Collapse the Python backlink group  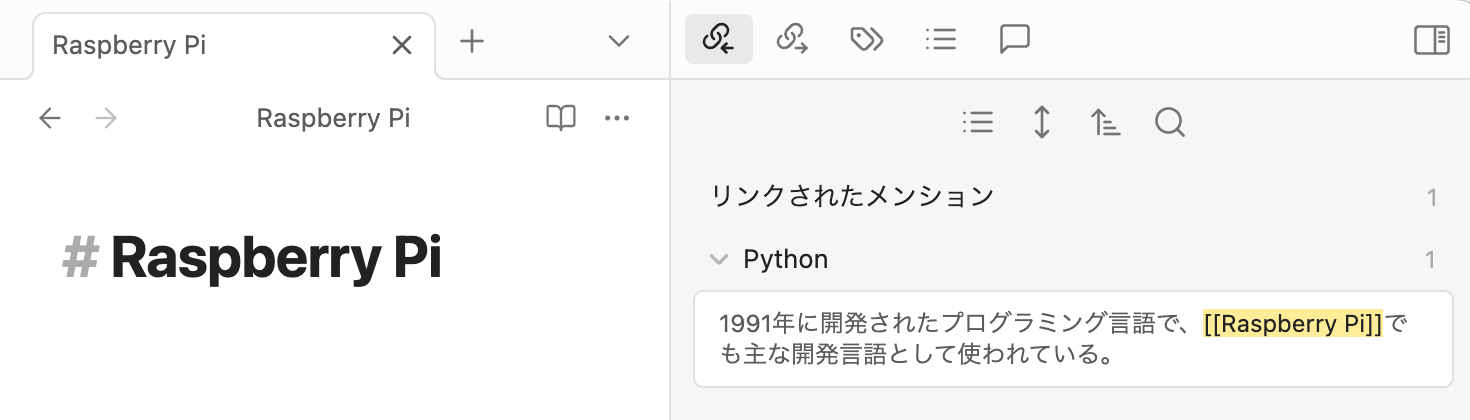point(718,260)
